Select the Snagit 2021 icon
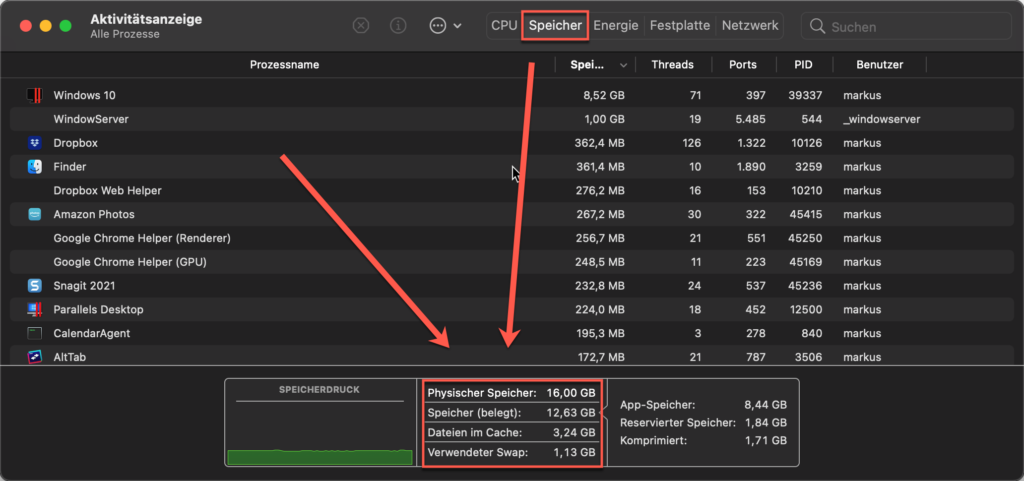This screenshot has width=1024, height=481. (x=35, y=286)
